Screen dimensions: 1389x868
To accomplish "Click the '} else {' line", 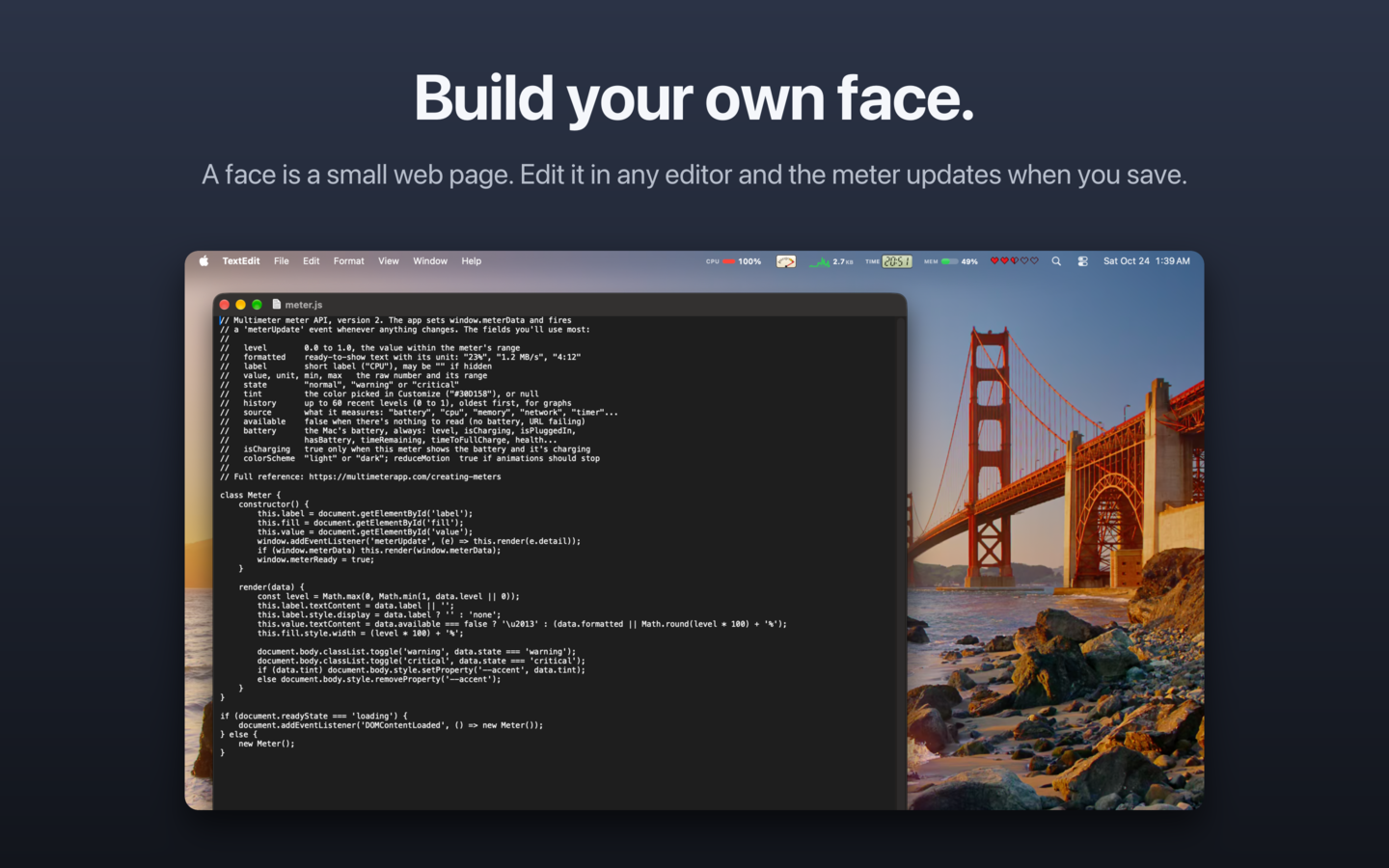I will 239,735.
